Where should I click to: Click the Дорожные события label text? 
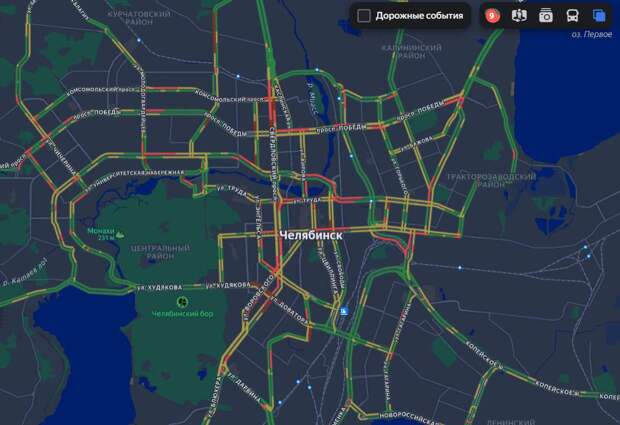click(419, 16)
